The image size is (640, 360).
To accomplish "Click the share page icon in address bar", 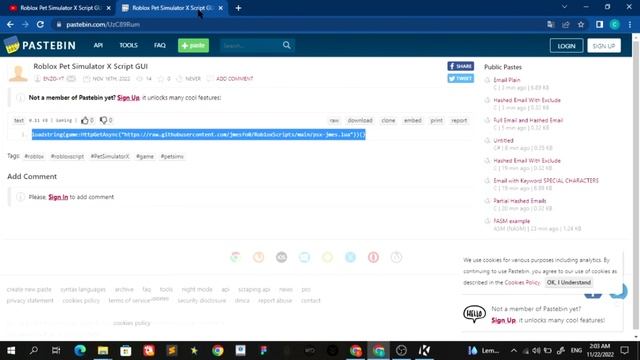I will (566, 24).
